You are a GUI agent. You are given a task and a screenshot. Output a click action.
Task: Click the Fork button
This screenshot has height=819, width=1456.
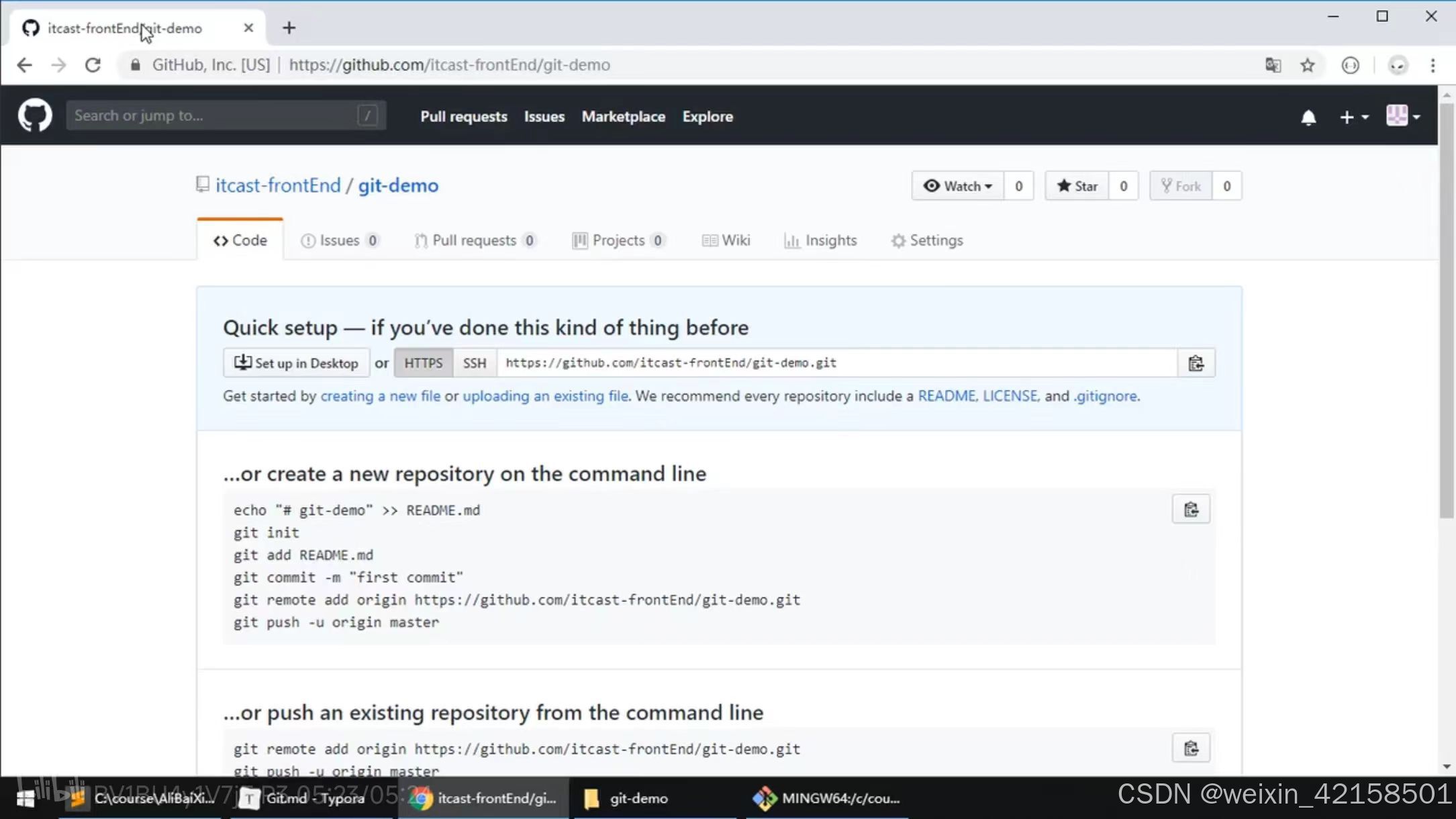click(x=1181, y=186)
